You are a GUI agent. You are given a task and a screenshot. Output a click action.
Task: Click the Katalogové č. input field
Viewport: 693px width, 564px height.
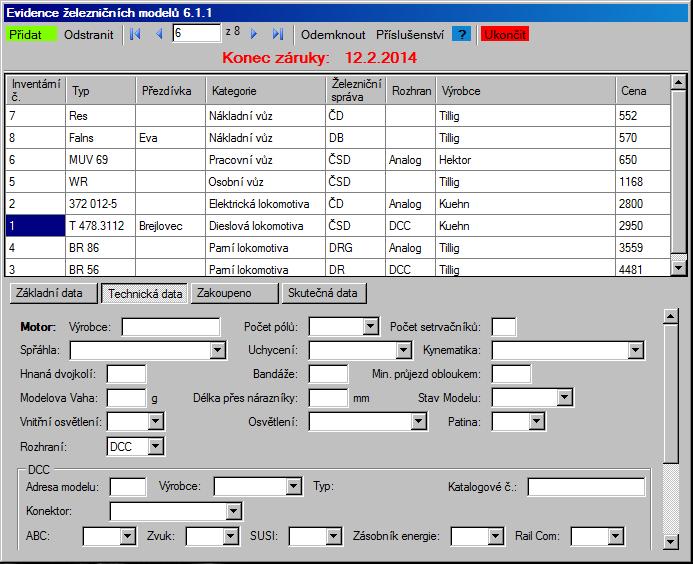tap(586, 487)
